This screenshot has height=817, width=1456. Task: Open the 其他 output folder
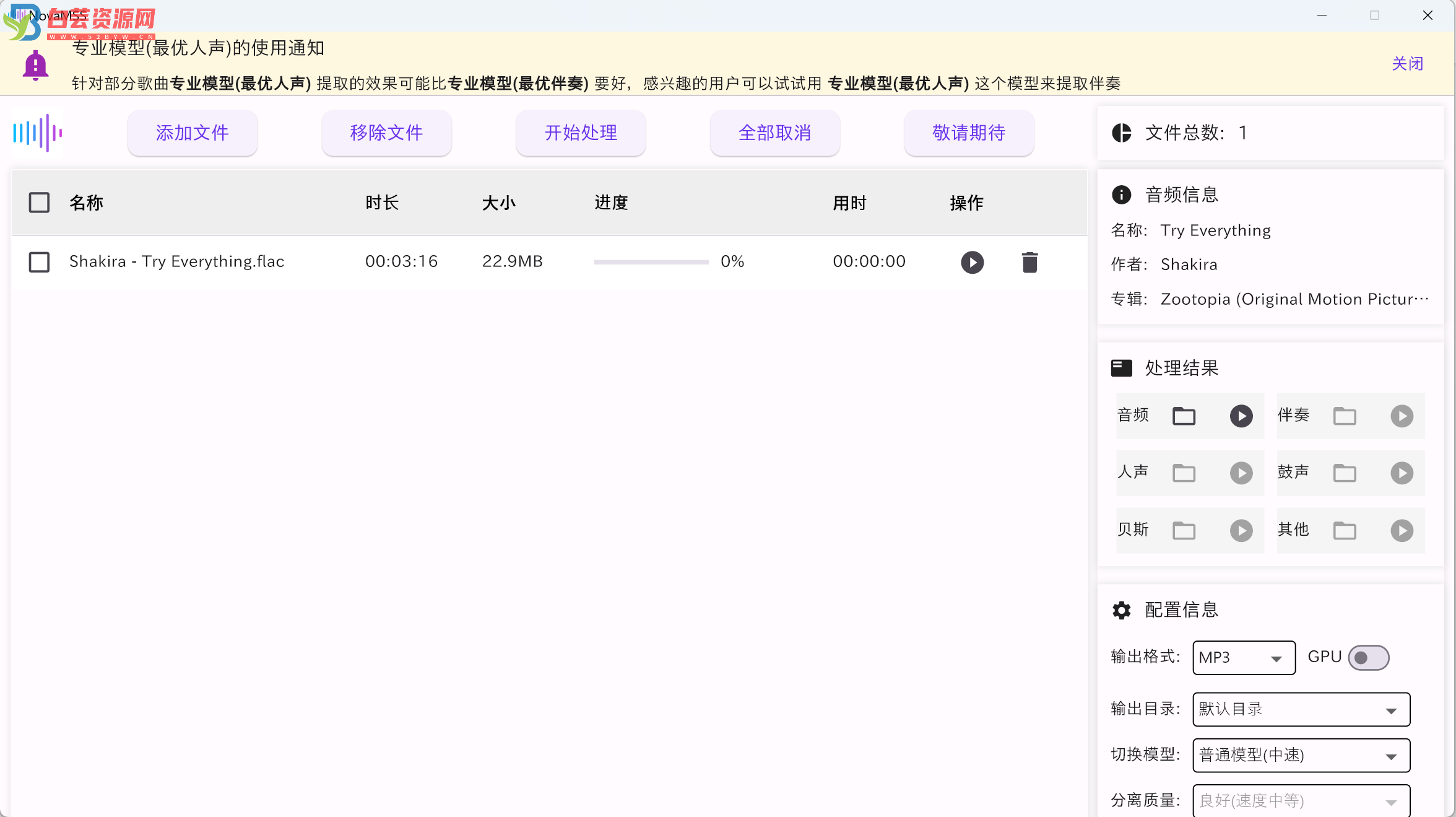coord(1345,530)
